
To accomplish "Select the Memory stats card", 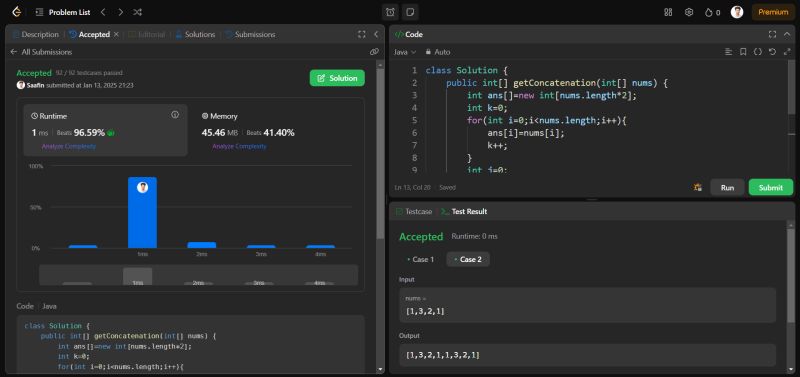I will point(277,130).
